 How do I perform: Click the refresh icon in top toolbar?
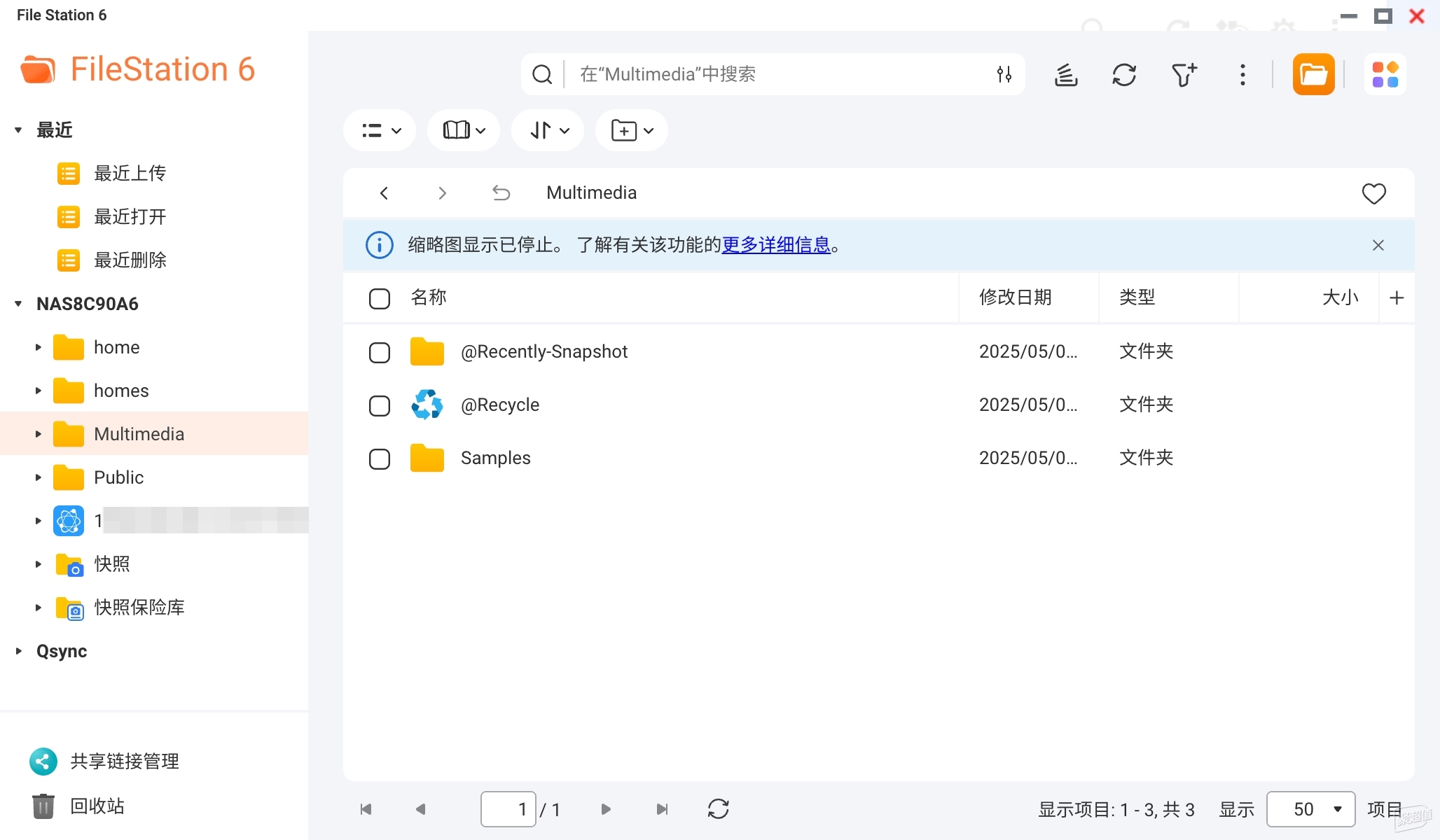pos(1124,74)
